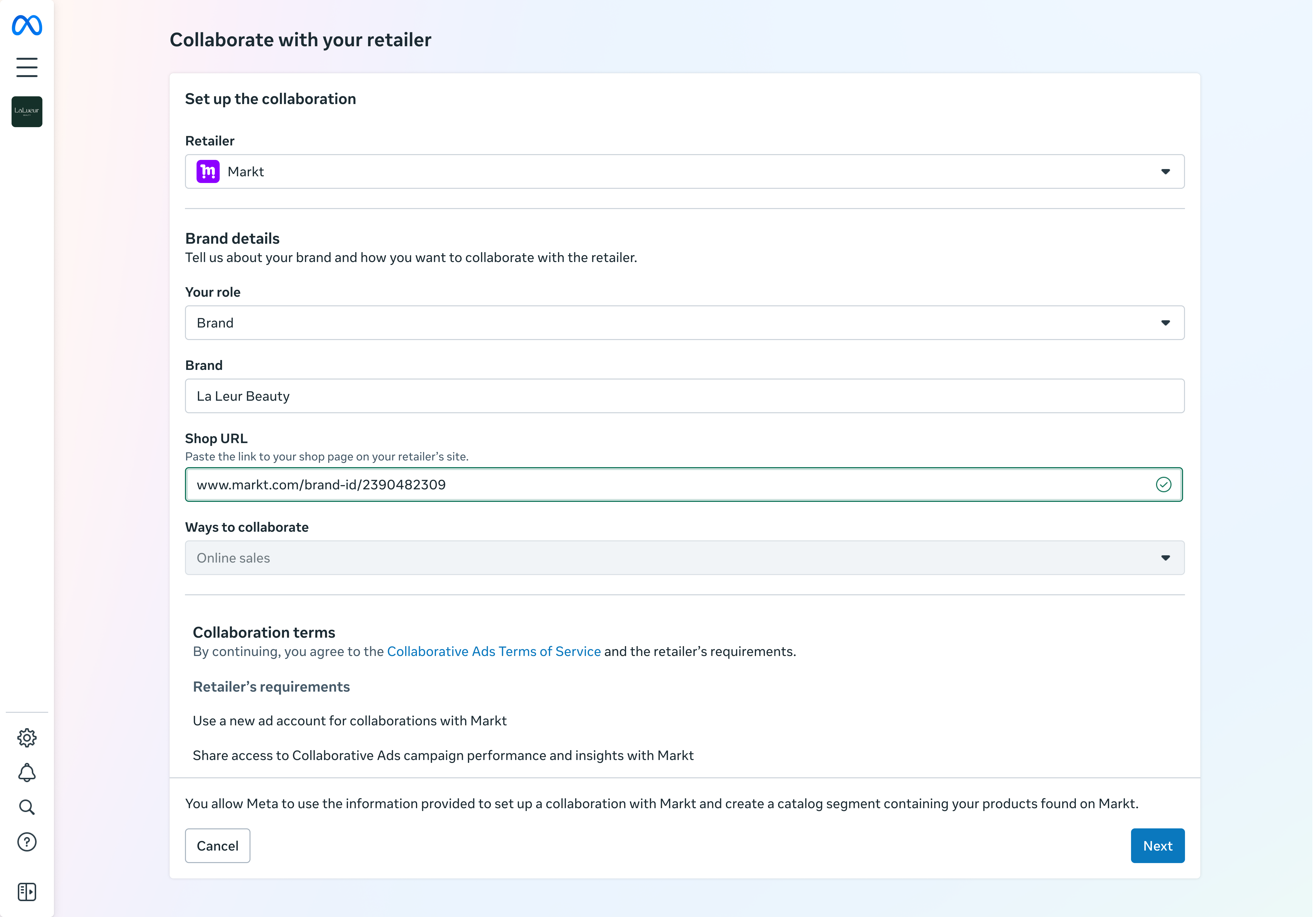Image resolution: width=1316 pixels, height=917 pixels.
Task: Expand the Retailer dropdown showing Markt
Action: click(x=685, y=172)
